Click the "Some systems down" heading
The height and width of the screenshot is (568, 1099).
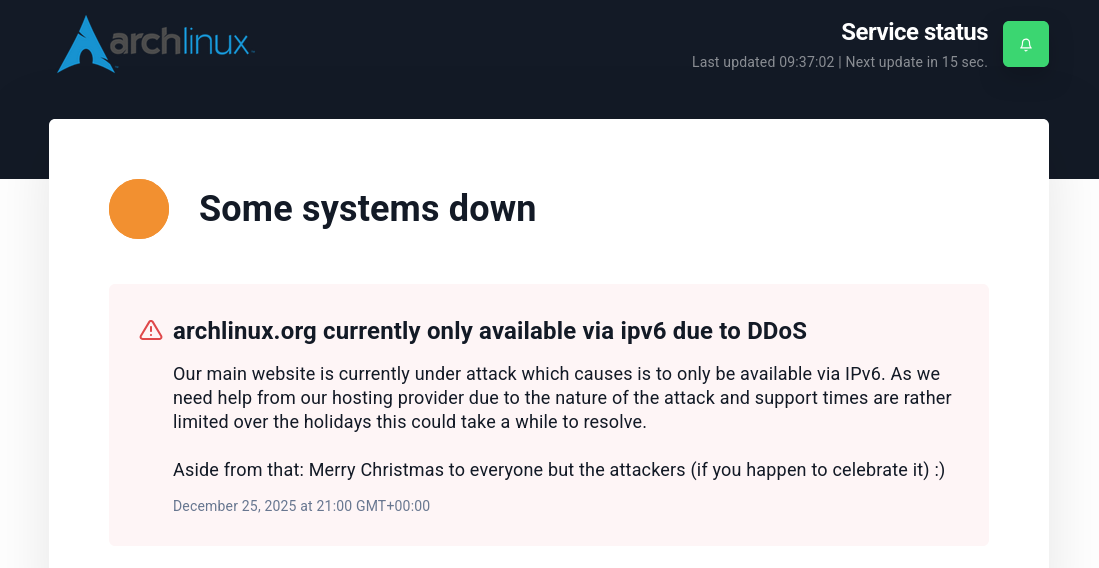[367, 209]
